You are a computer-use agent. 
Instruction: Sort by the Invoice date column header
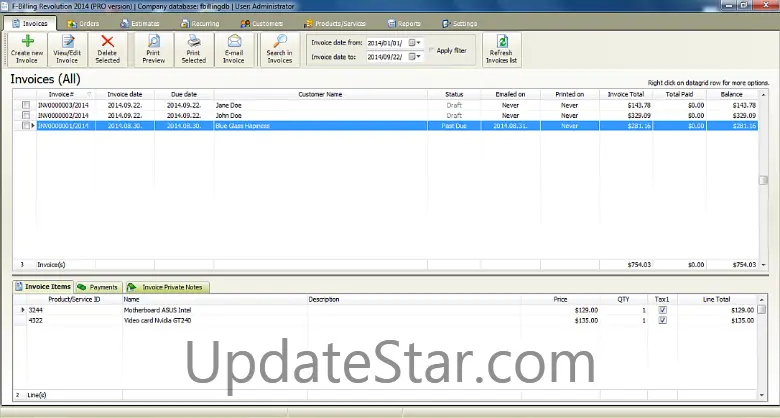pyautogui.click(x=125, y=94)
